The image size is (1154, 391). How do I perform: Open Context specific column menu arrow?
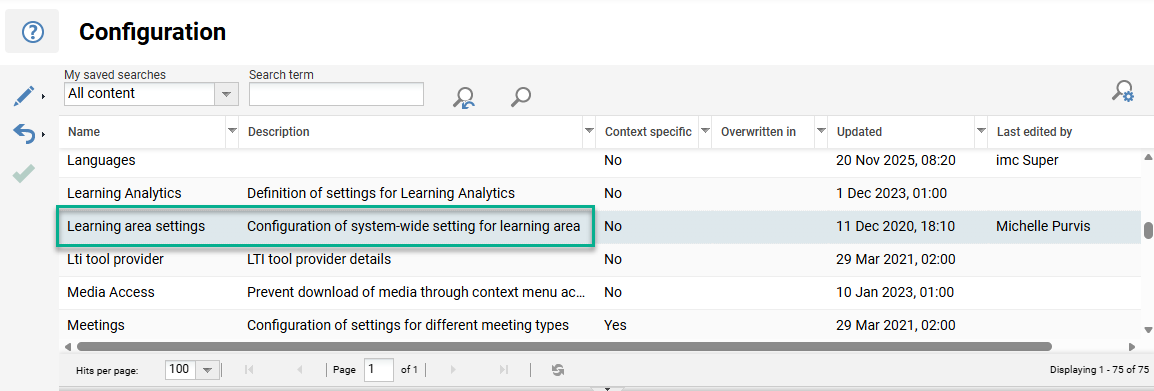coord(705,130)
